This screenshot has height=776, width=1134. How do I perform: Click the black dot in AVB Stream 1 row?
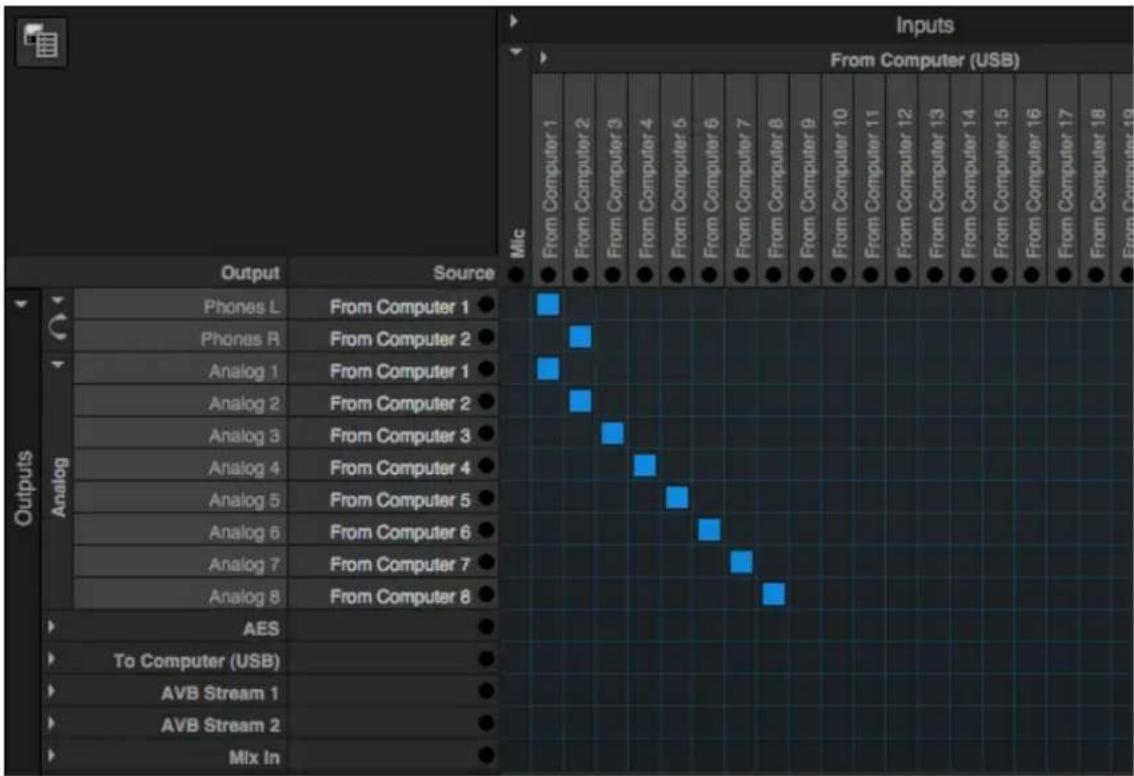tap(487, 691)
